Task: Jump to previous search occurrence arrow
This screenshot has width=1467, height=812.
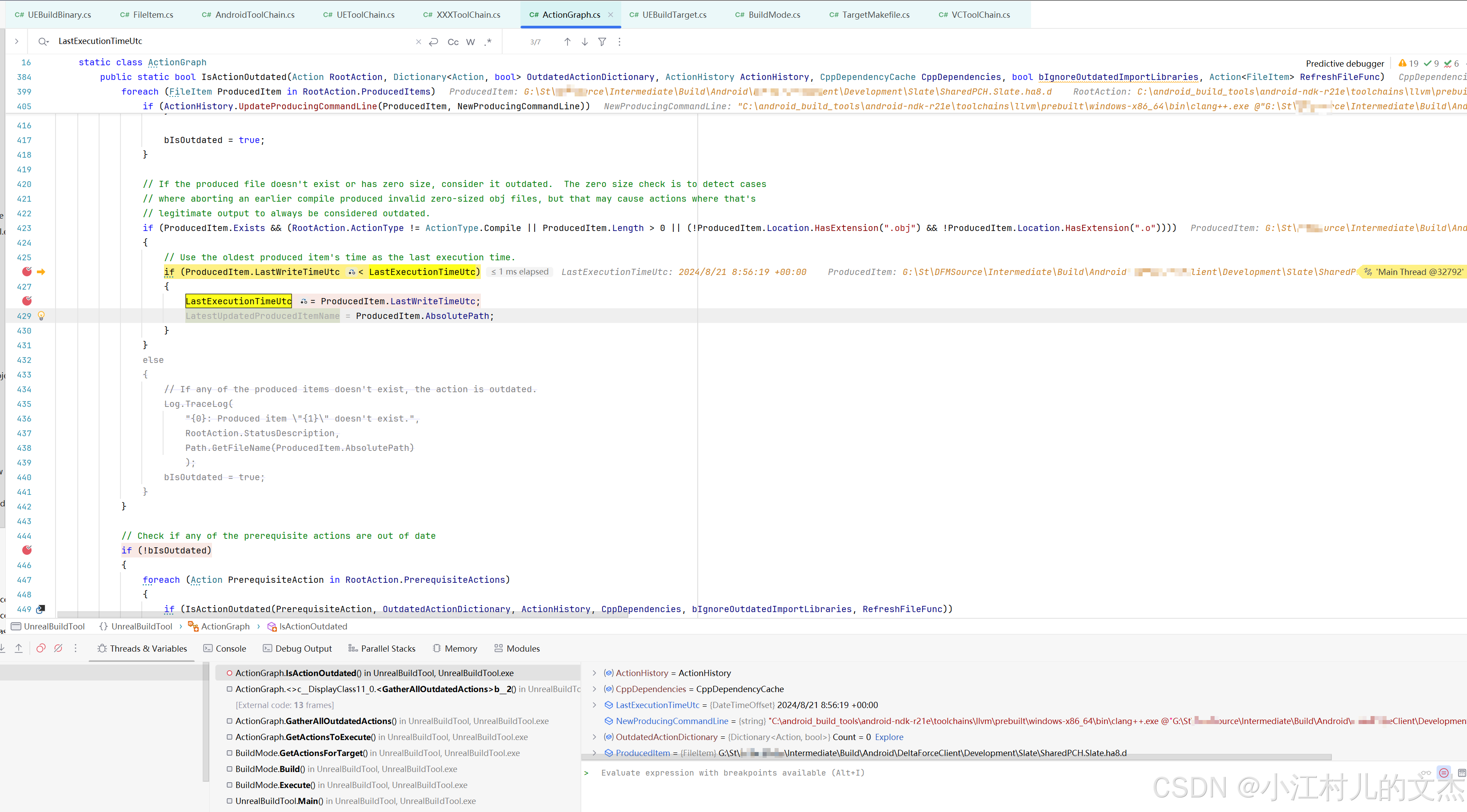Action: pyautogui.click(x=567, y=42)
